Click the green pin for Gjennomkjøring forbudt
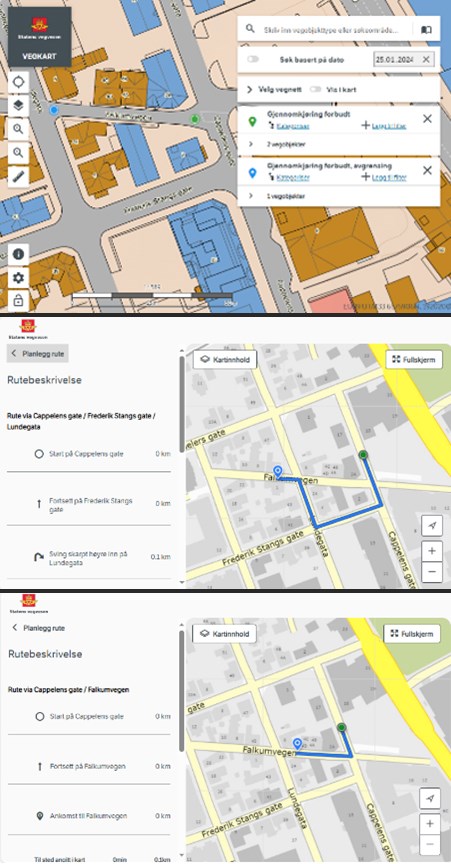The width and height of the screenshot is (451, 864). click(x=253, y=121)
